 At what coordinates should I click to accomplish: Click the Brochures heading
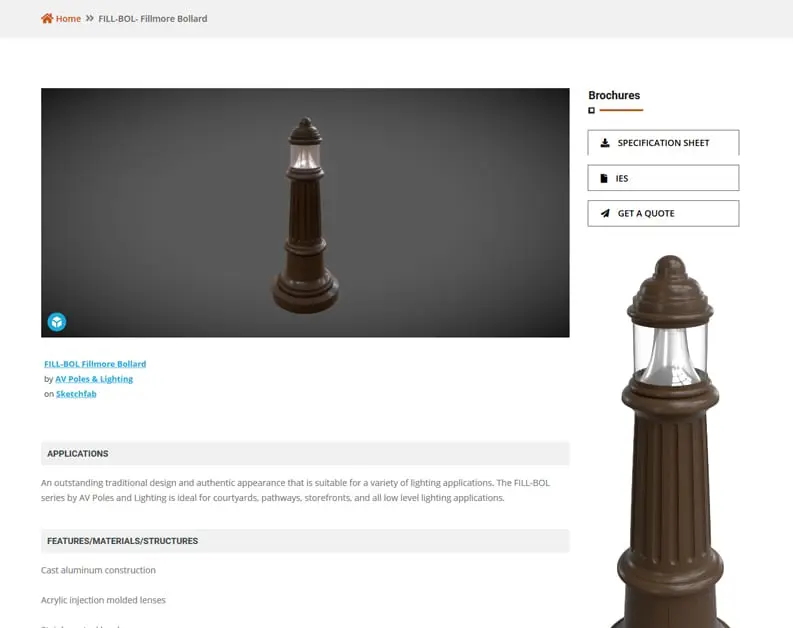[x=614, y=95]
